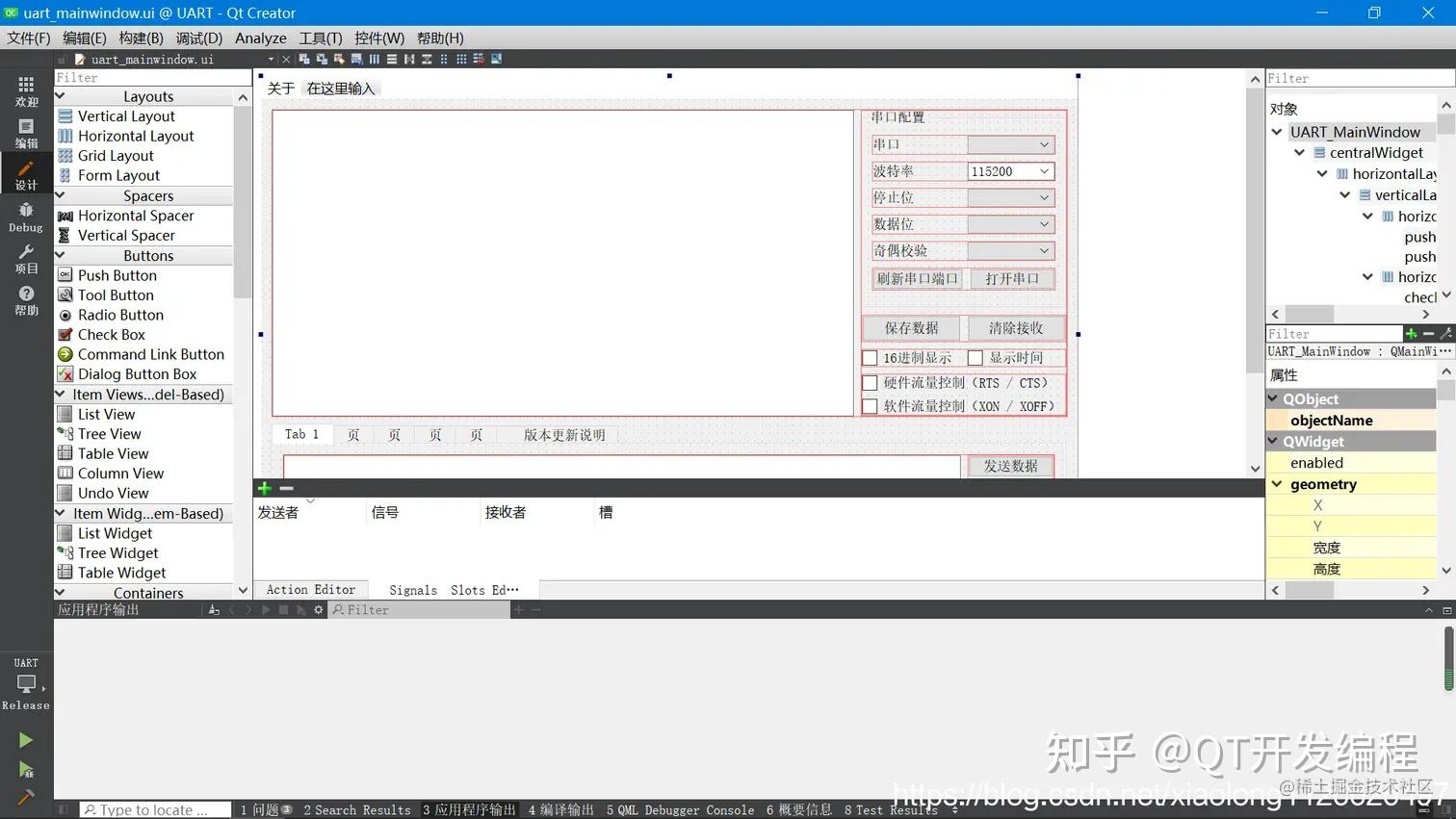The height and width of the screenshot is (819, 1456).
Task: Click the 打开串口 button
Action: coord(1011,278)
